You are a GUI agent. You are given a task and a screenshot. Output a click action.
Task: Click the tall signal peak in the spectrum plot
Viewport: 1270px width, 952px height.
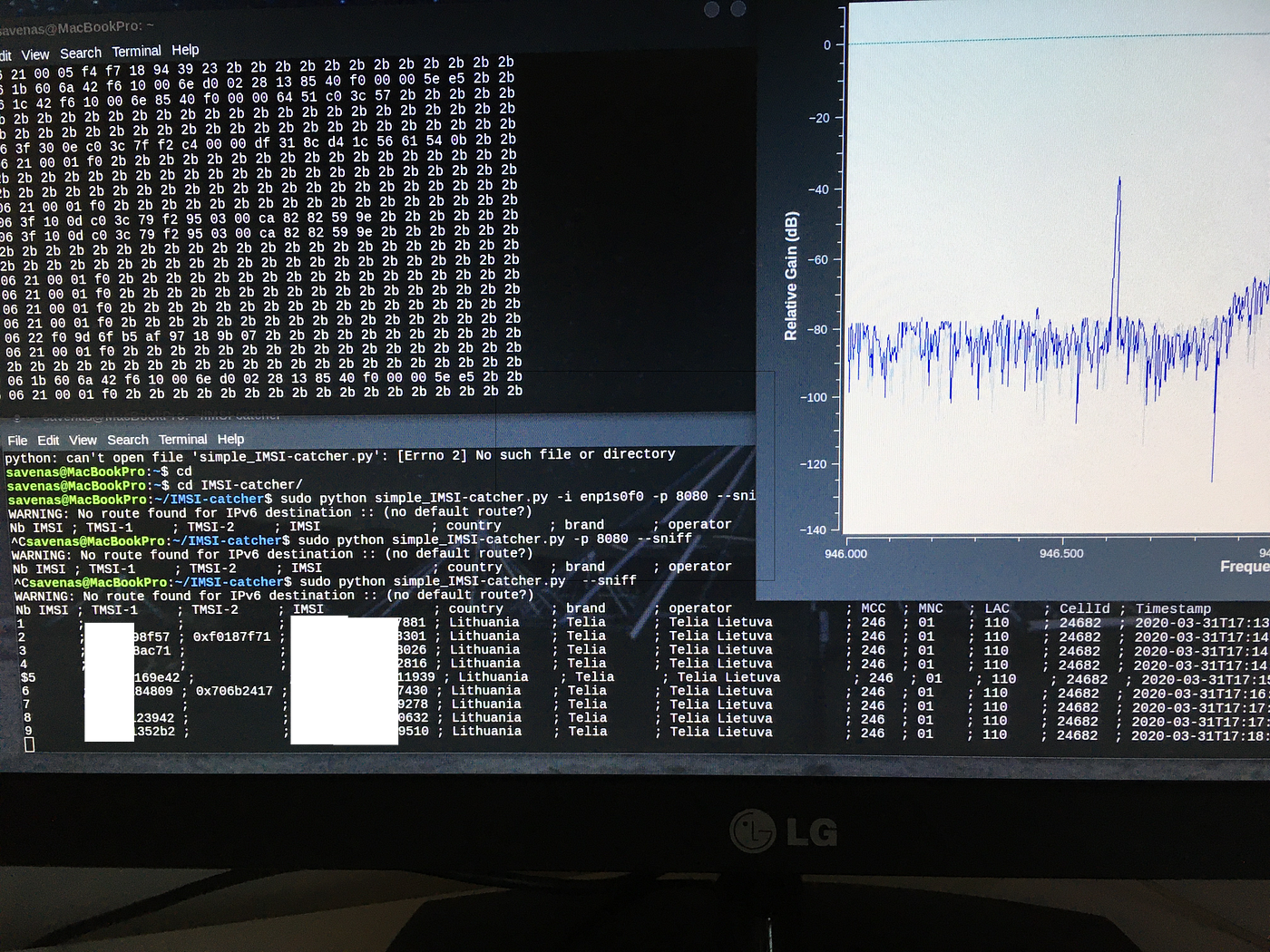1119,245
